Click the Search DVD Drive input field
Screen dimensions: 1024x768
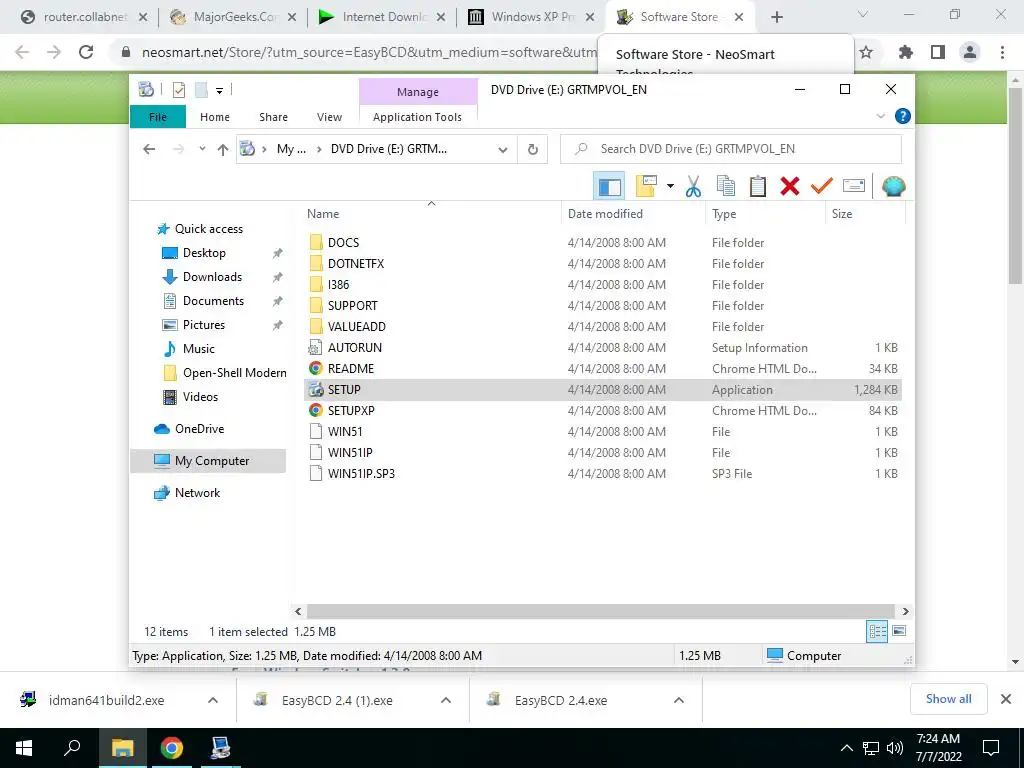pyautogui.click(x=731, y=149)
